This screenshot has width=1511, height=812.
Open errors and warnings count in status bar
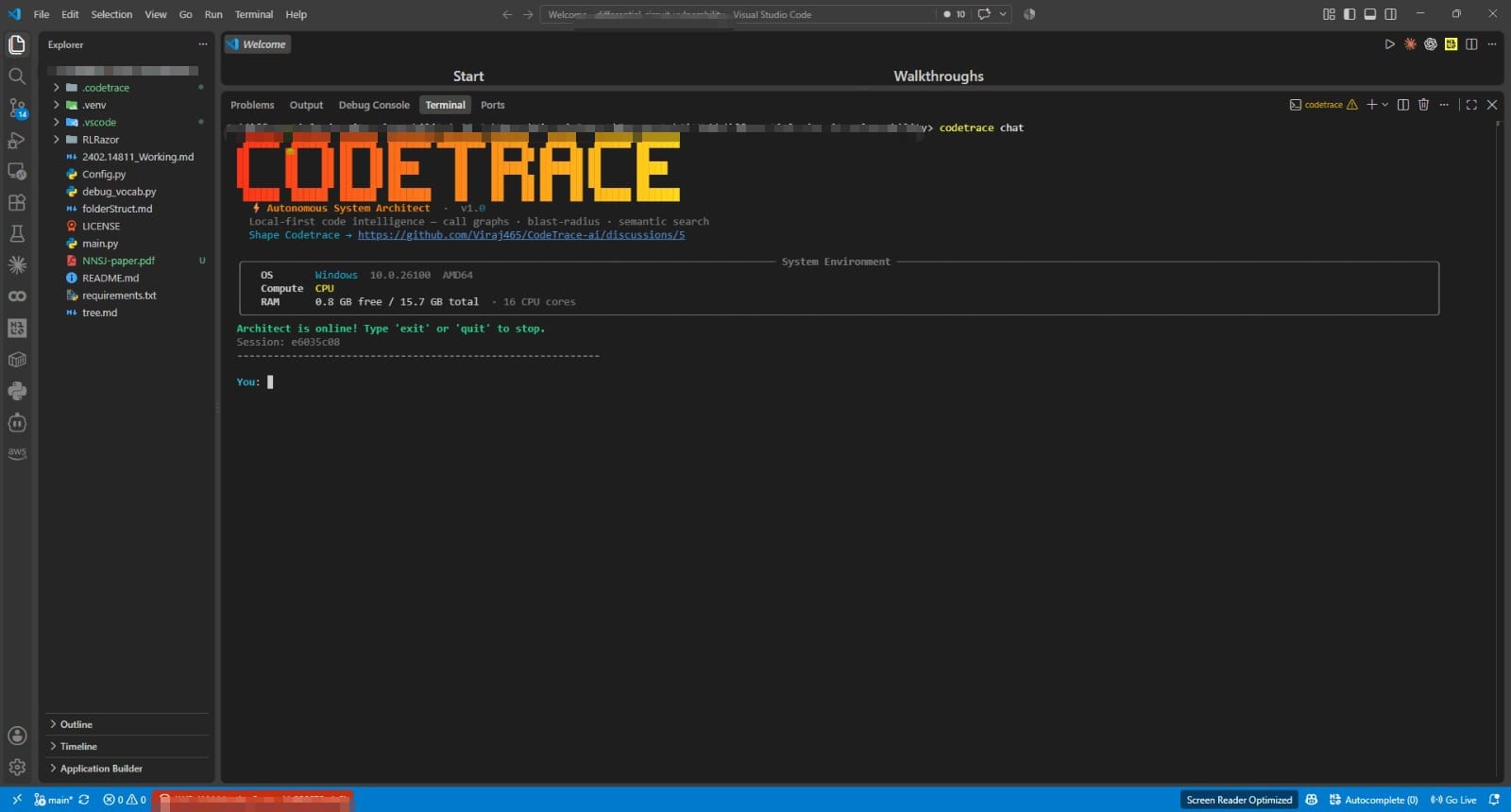coord(125,800)
